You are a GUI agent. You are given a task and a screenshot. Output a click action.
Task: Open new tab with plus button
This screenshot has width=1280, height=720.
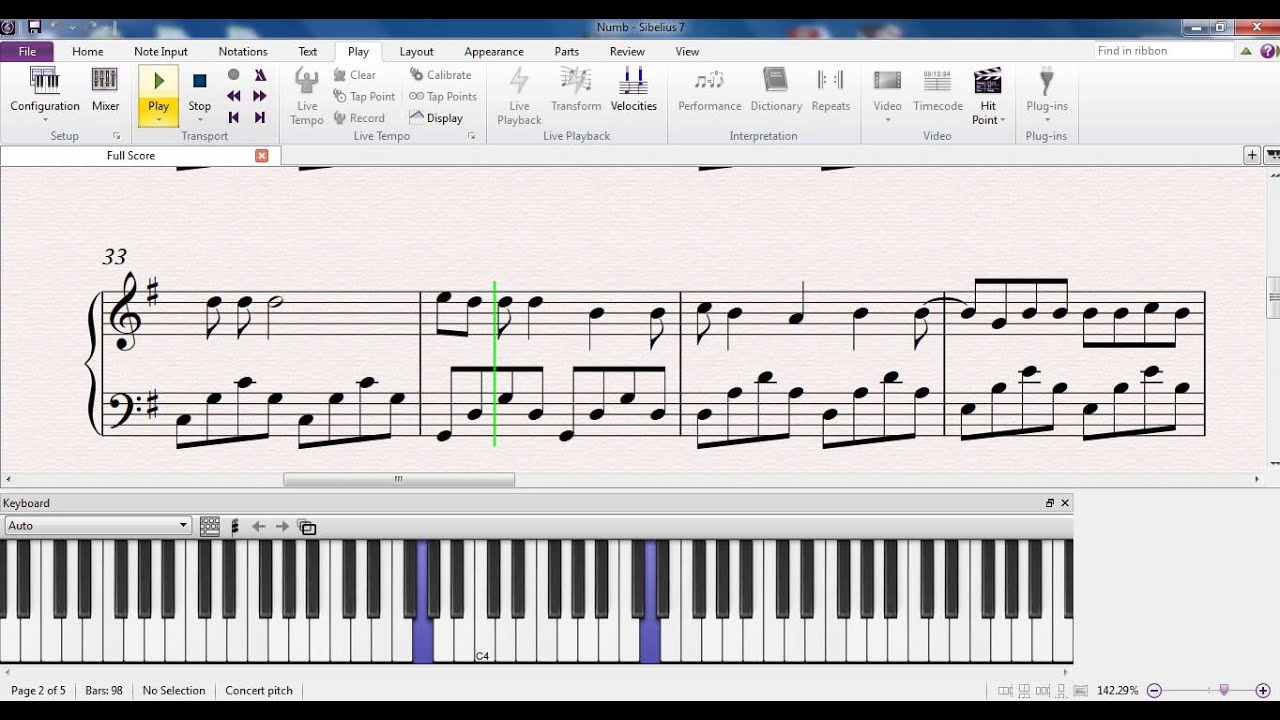click(x=1252, y=155)
